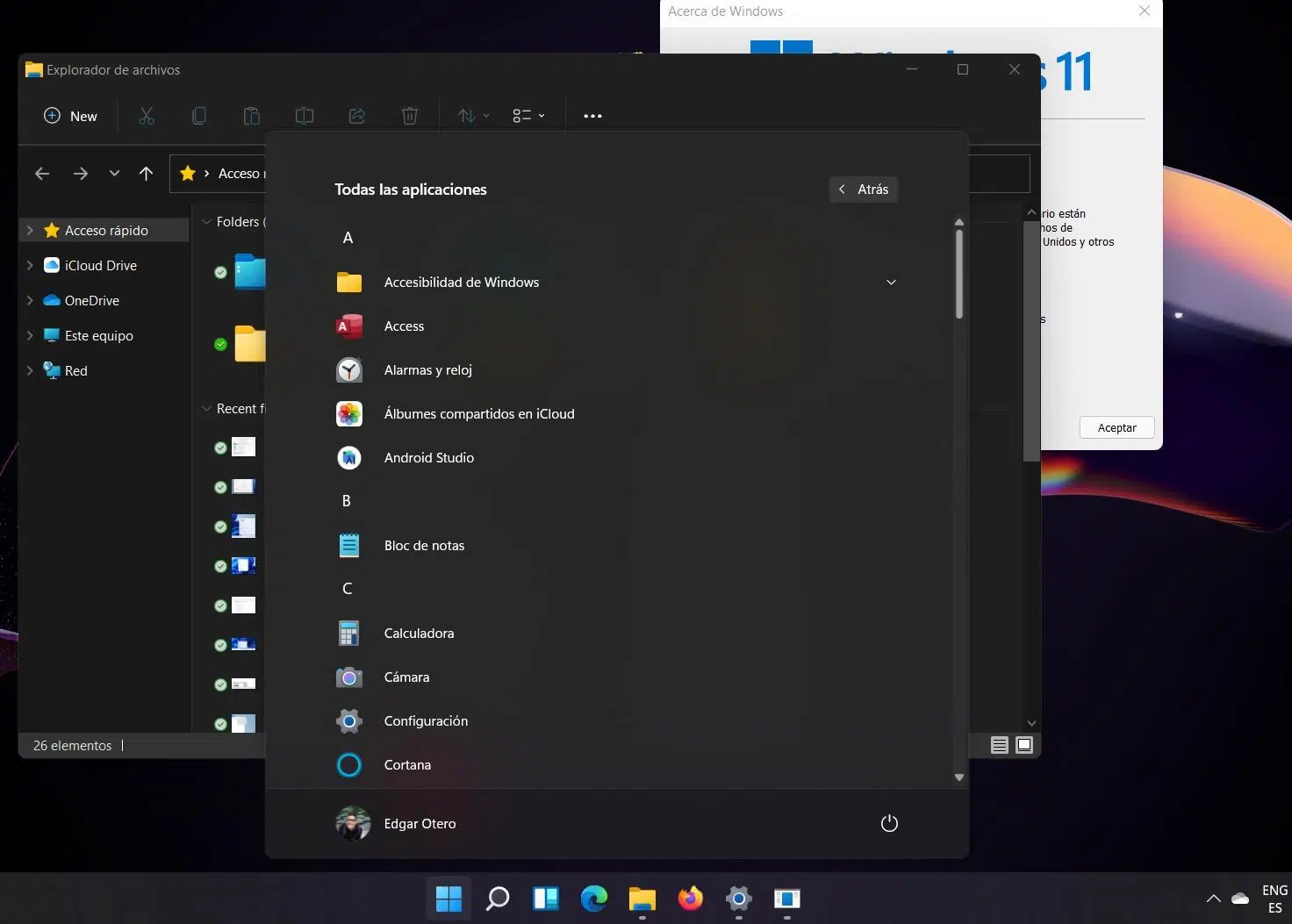The height and width of the screenshot is (924, 1292).
Task: Open Access from the app list
Action: tap(404, 326)
